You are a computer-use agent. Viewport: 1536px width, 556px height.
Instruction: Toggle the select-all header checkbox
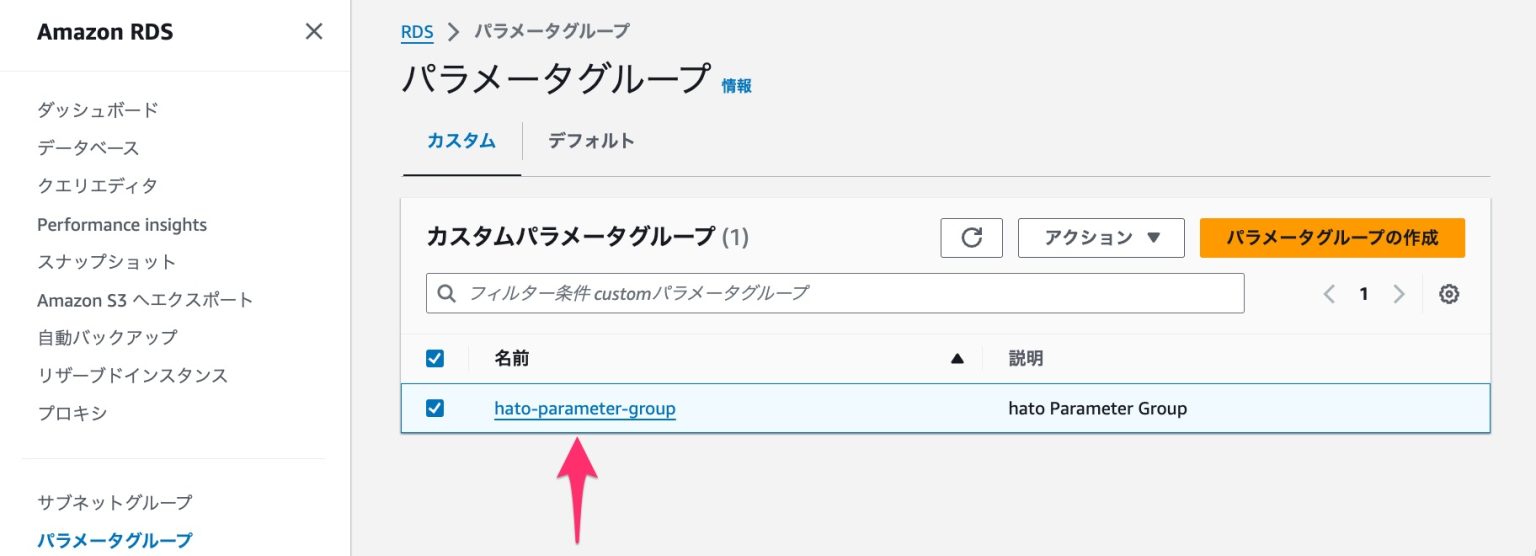click(x=435, y=358)
